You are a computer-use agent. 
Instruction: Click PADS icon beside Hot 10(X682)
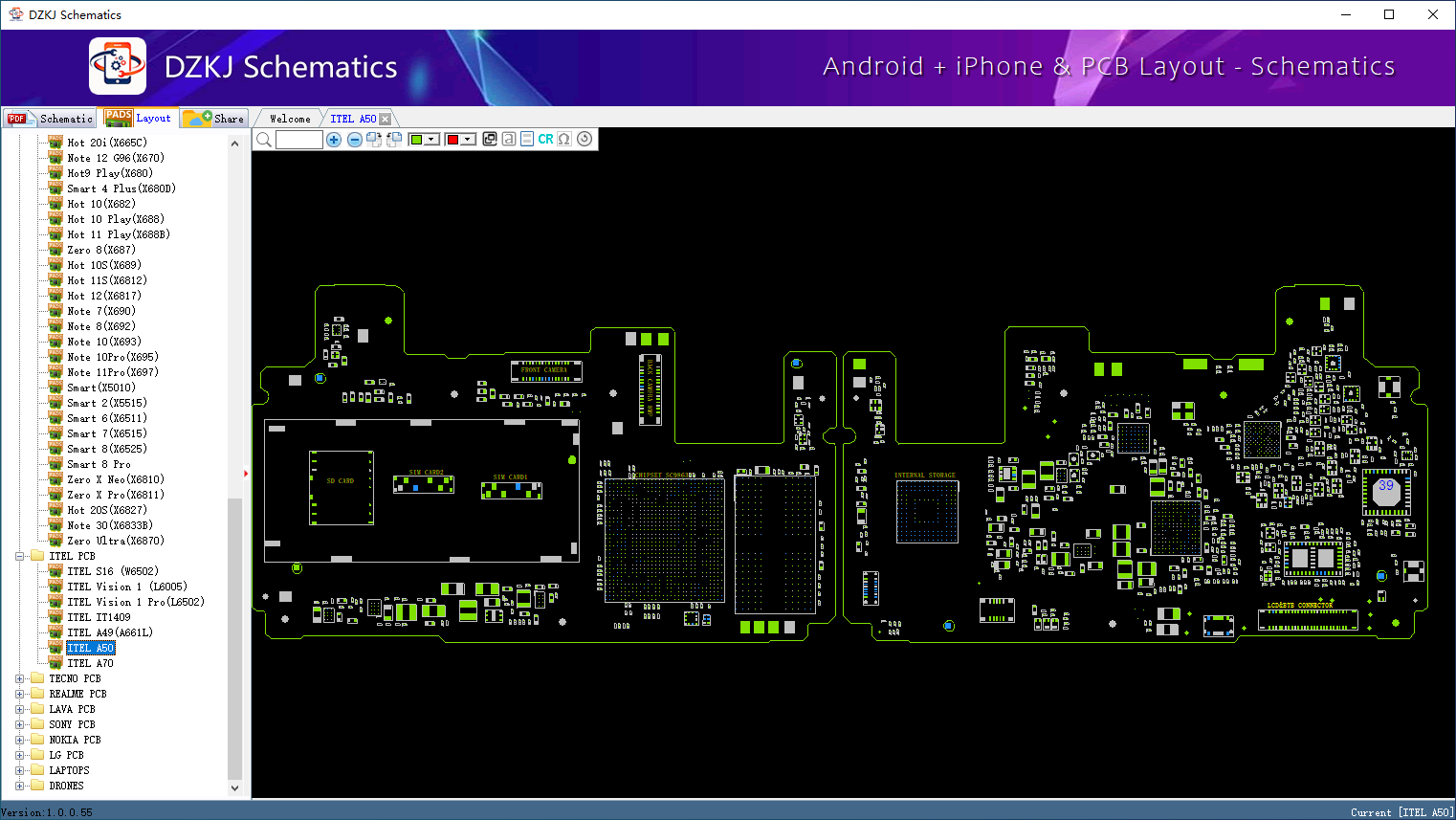point(55,203)
